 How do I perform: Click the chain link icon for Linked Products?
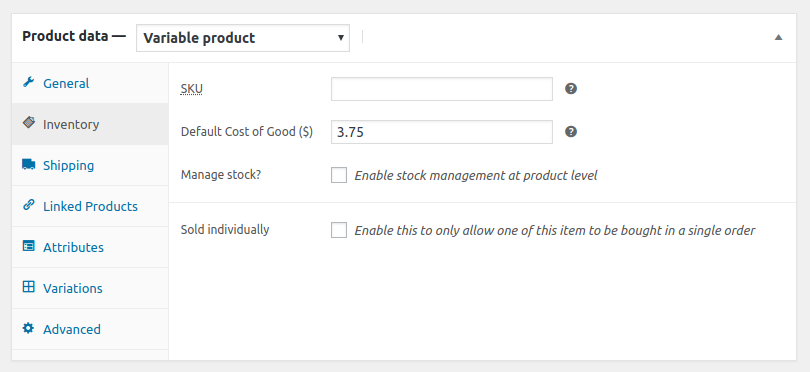28,205
